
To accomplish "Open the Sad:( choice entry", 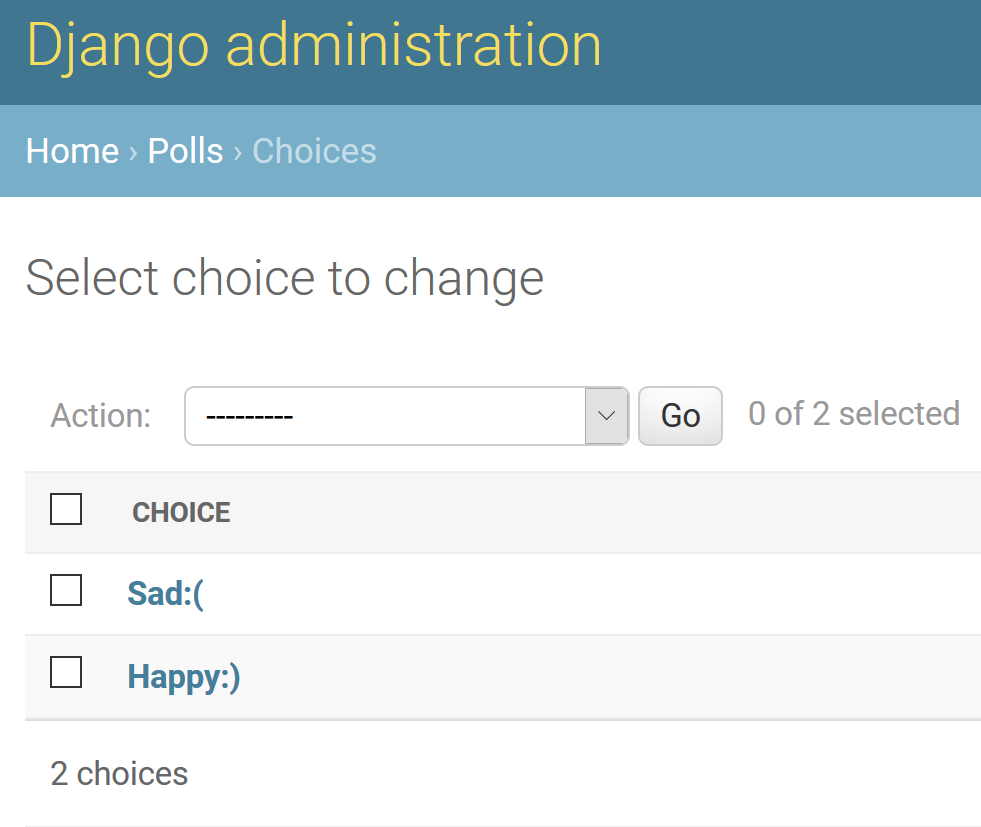I will pos(166,594).
